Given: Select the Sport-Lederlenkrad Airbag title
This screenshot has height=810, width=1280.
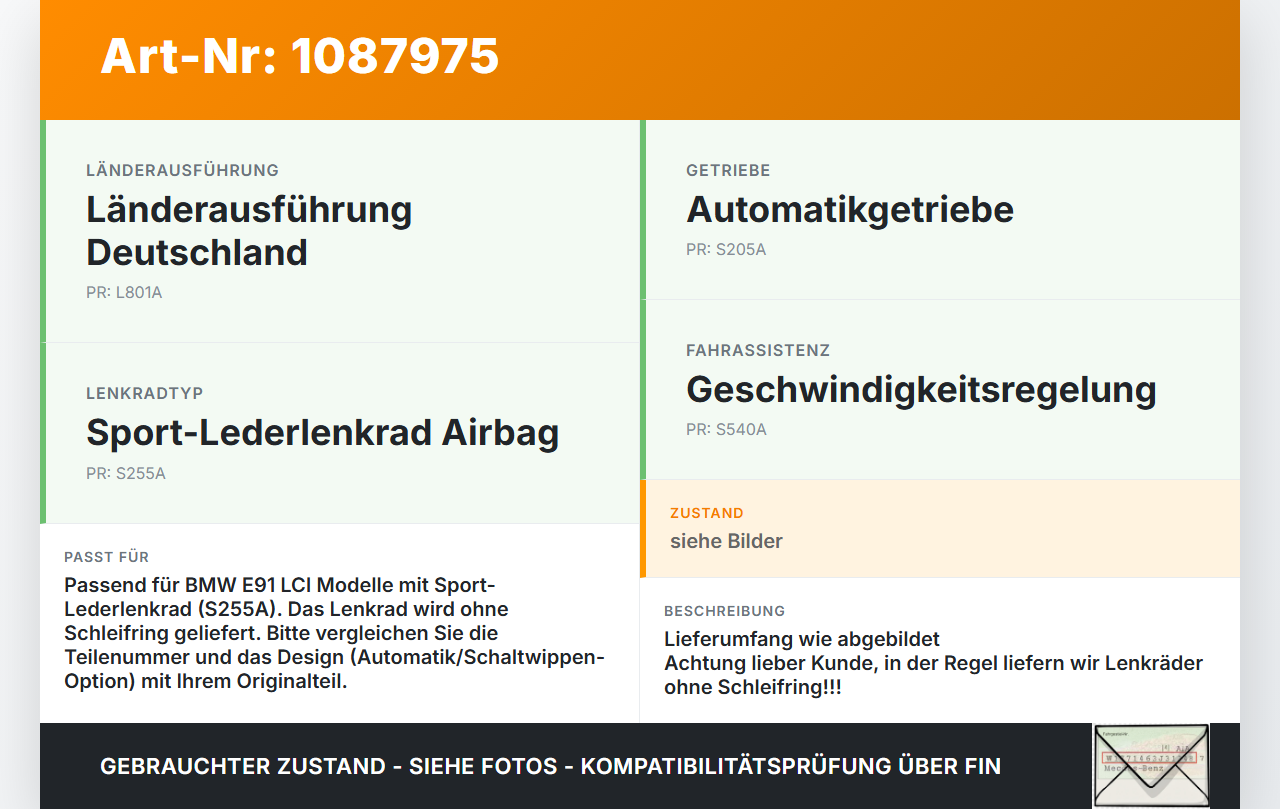Looking at the screenshot, I should pyautogui.click(x=322, y=433).
